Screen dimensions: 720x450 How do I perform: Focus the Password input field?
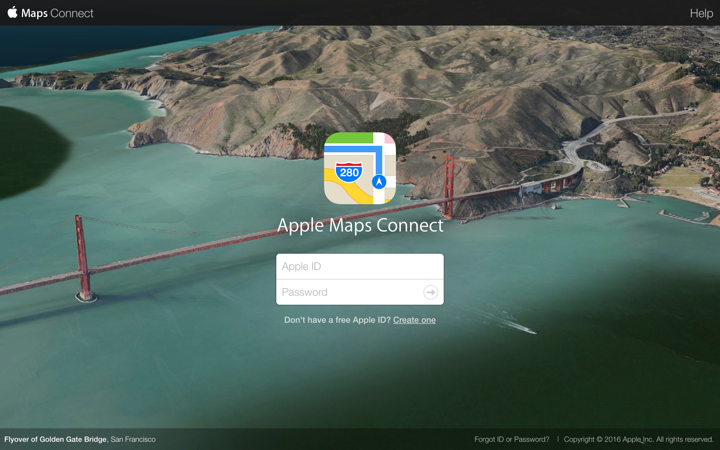pyautogui.click(x=349, y=292)
